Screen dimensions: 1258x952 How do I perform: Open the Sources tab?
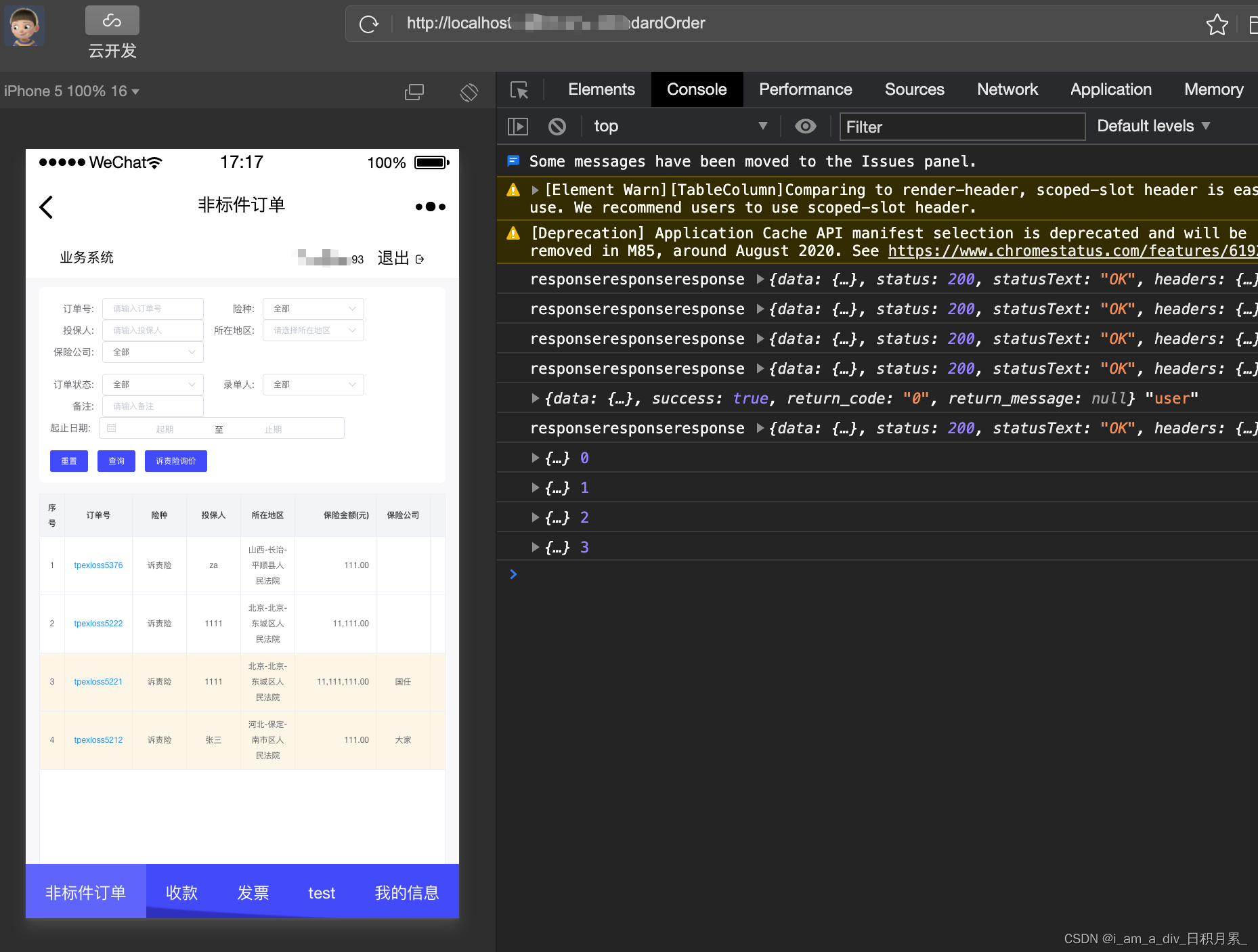click(x=914, y=89)
